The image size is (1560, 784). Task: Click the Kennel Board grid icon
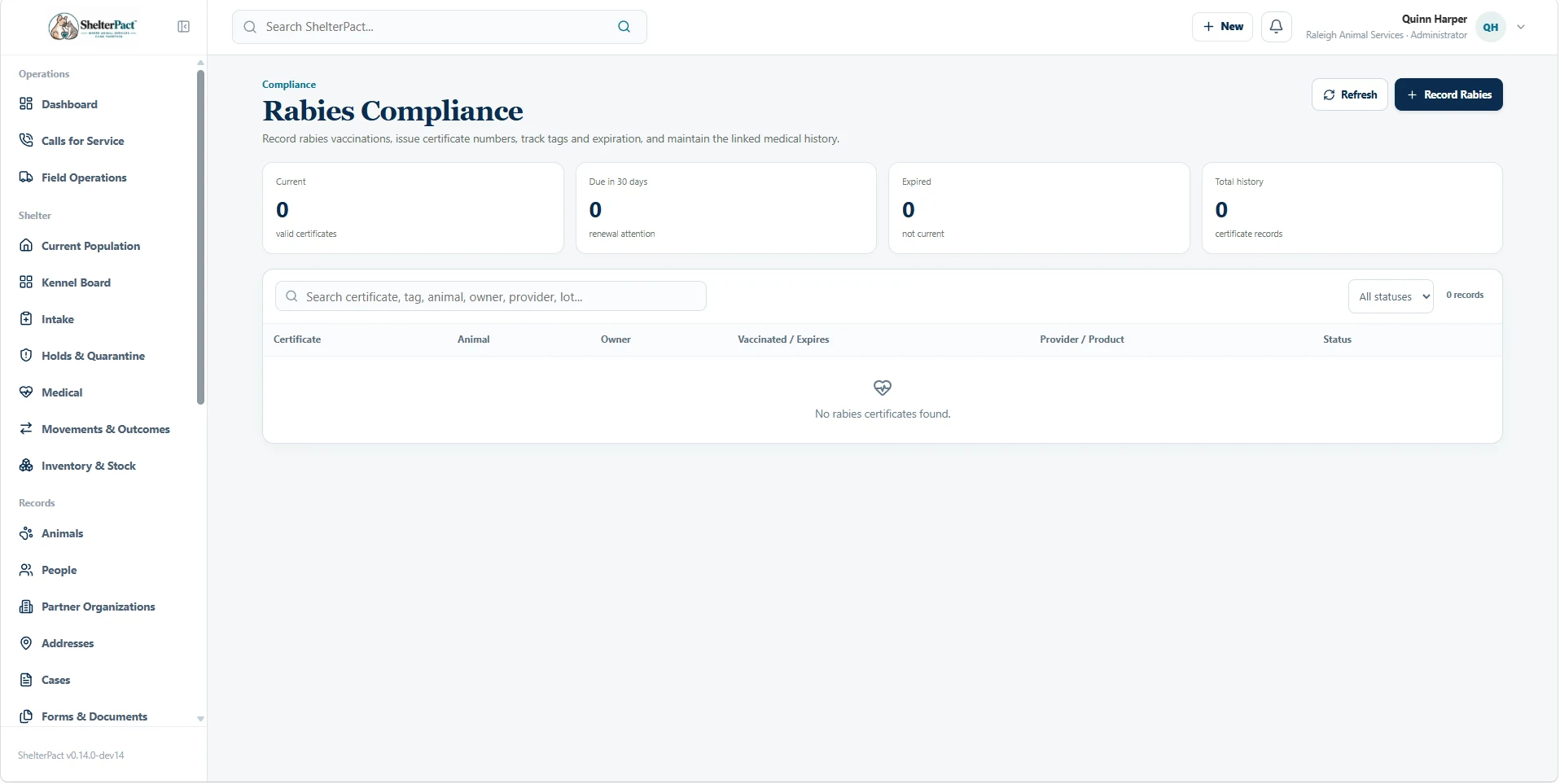[x=26, y=283]
